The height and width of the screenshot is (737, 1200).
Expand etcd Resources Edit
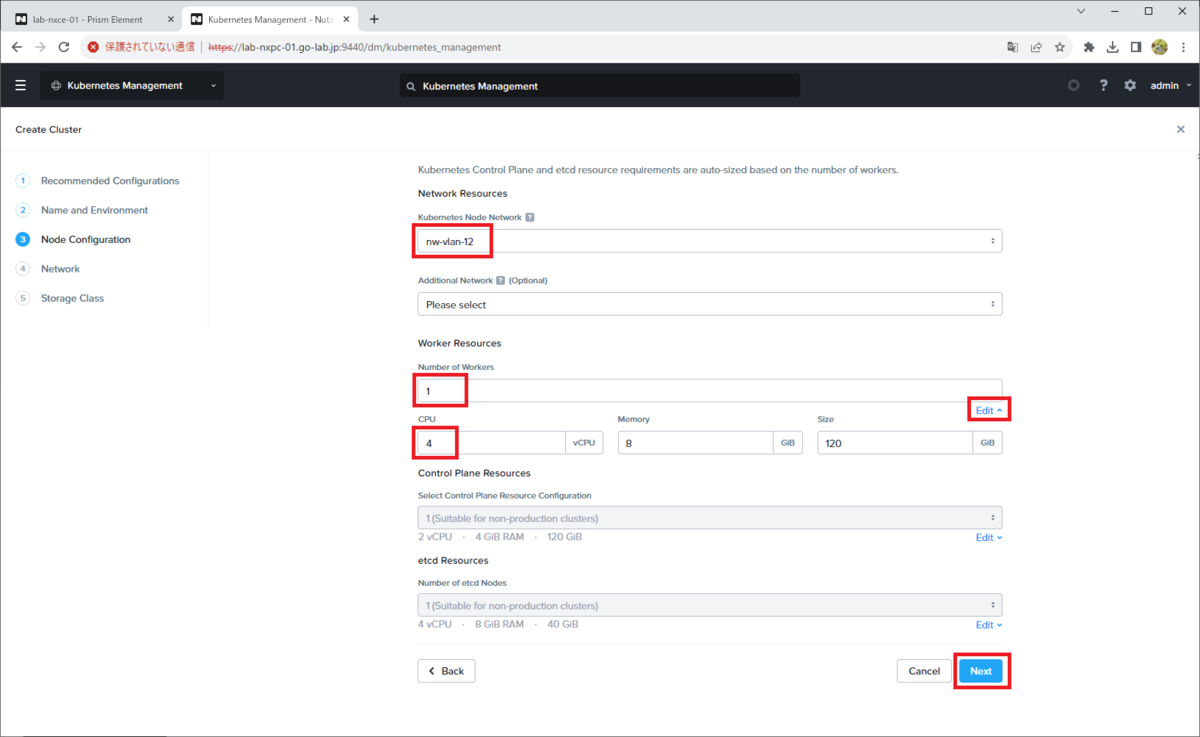point(989,625)
